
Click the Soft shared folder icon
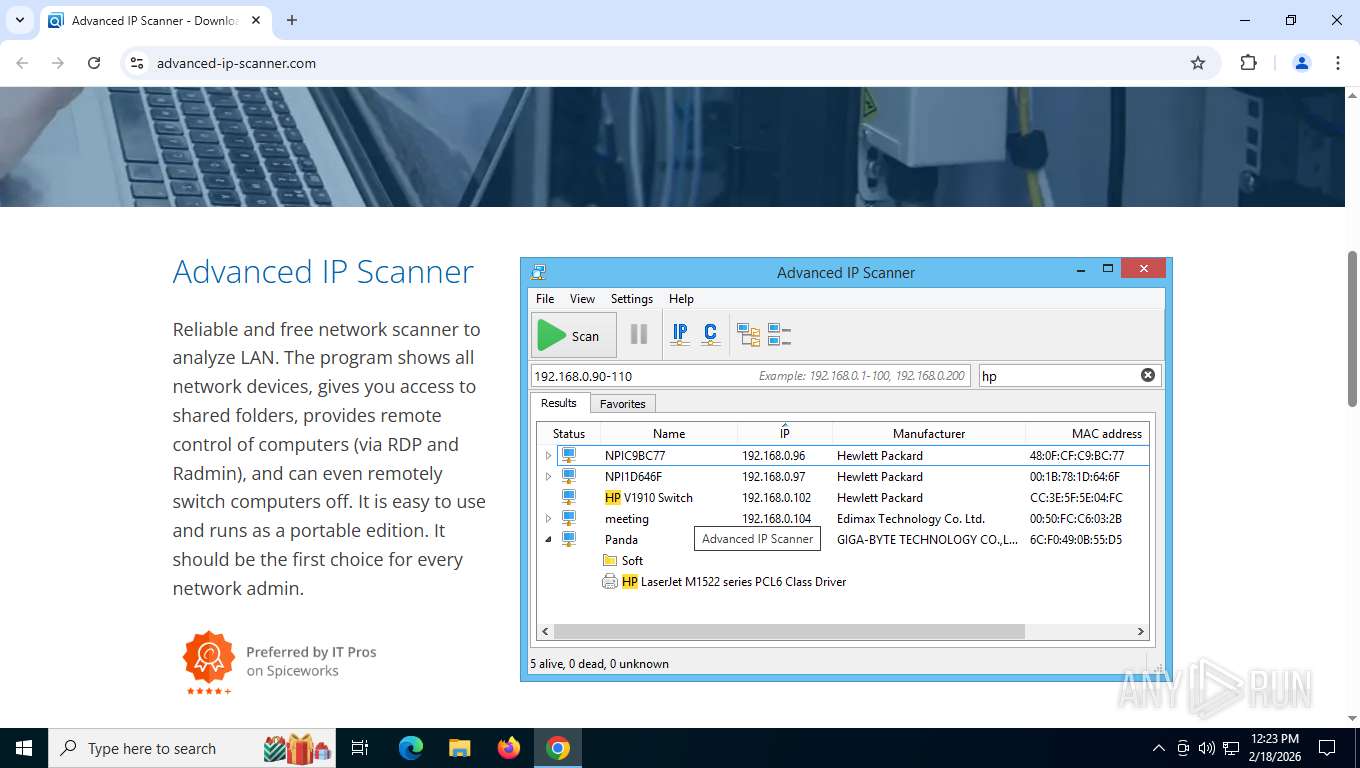tap(610, 561)
